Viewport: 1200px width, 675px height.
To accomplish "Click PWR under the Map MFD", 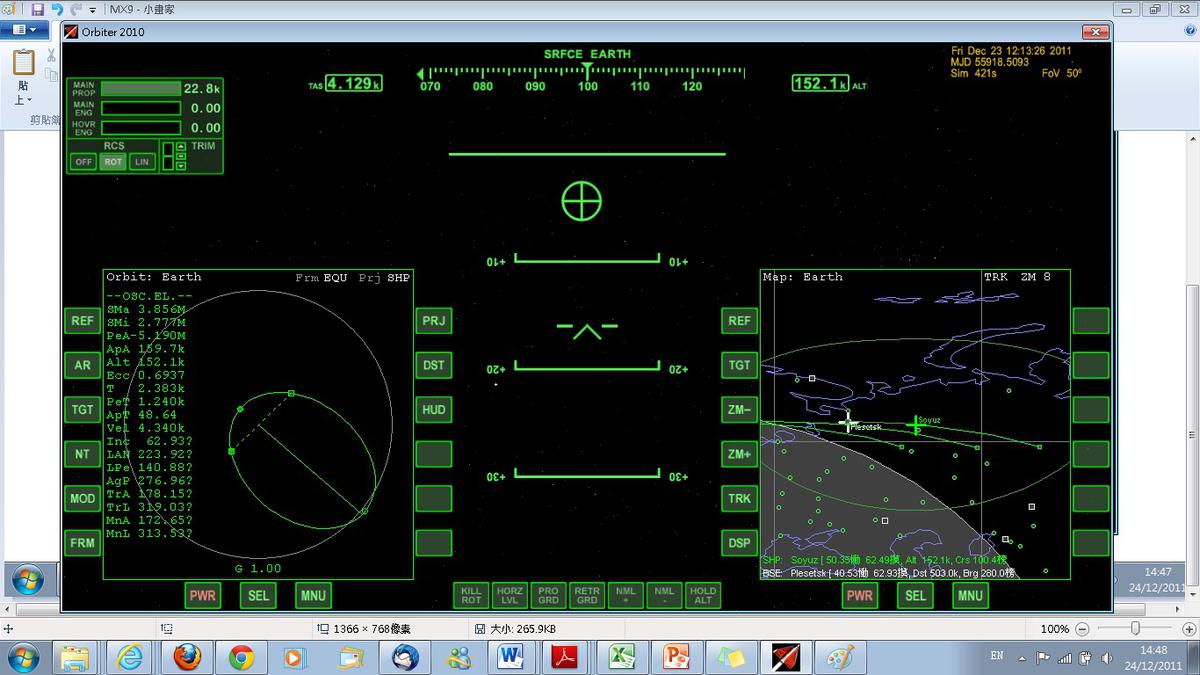I will pyautogui.click(x=860, y=595).
